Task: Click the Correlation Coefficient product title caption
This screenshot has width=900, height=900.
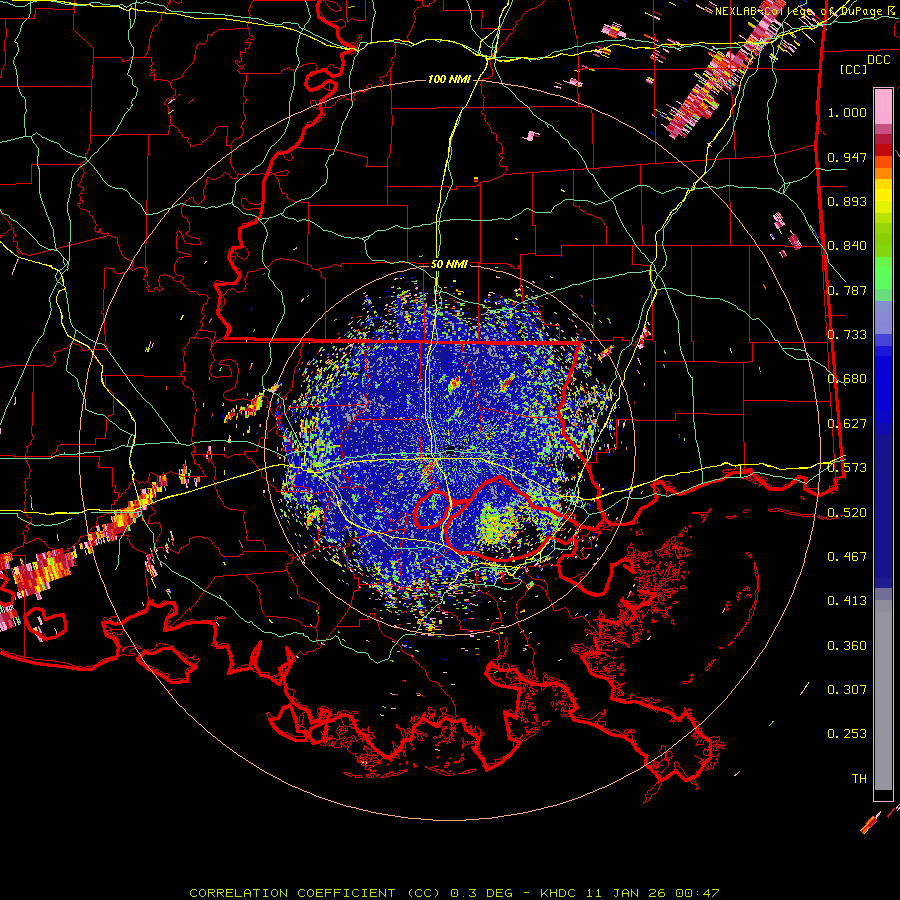Action: pos(454,893)
